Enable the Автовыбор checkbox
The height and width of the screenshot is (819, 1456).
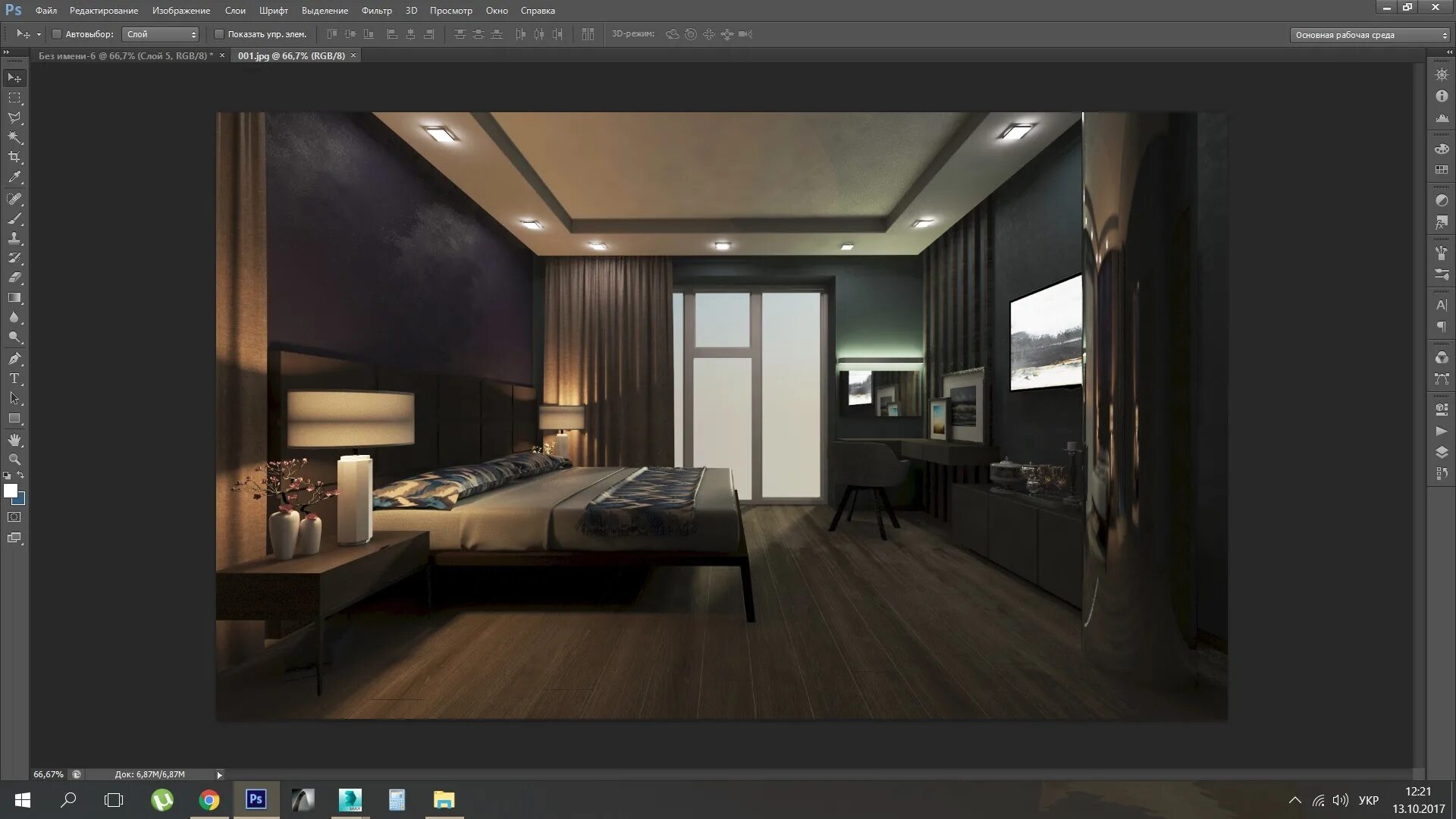pyautogui.click(x=57, y=34)
